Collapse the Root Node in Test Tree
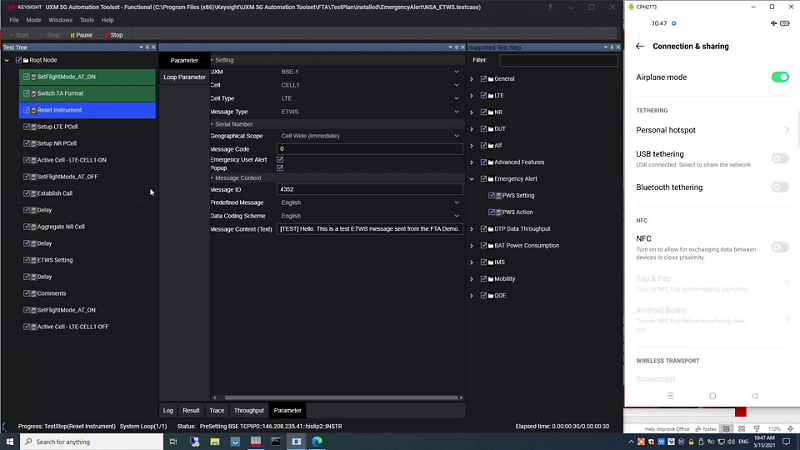This screenshot has width=800, height=450. coord(7,60)
